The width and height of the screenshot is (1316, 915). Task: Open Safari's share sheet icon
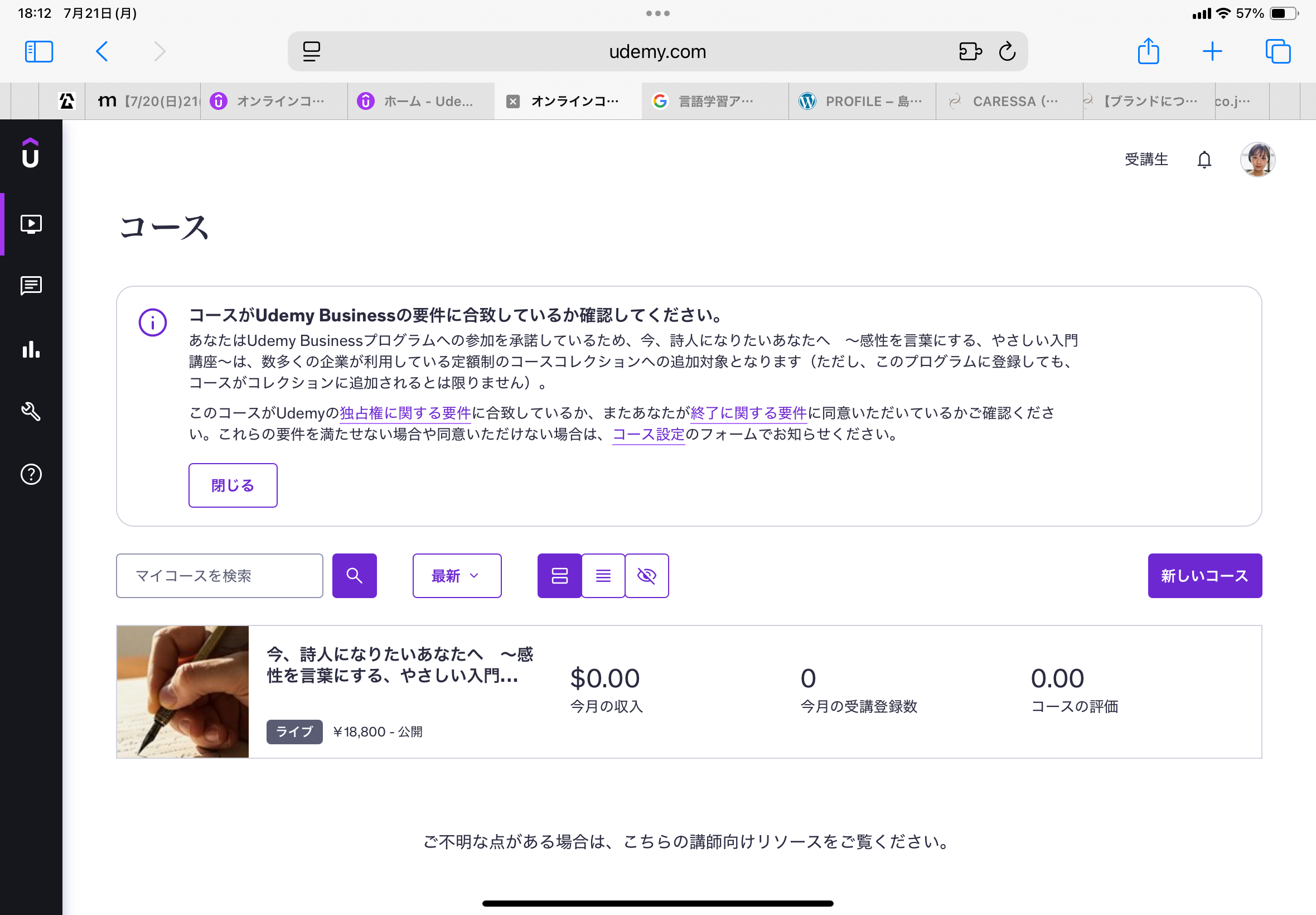click(x=1148, y=51)
